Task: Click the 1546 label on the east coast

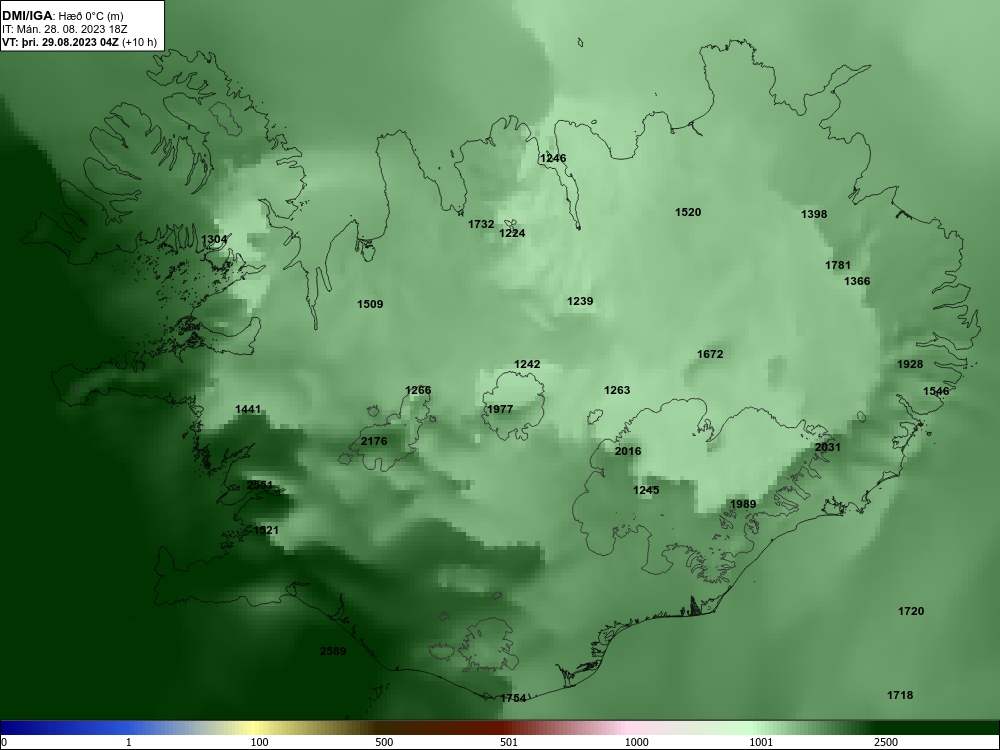Action: 936,391
